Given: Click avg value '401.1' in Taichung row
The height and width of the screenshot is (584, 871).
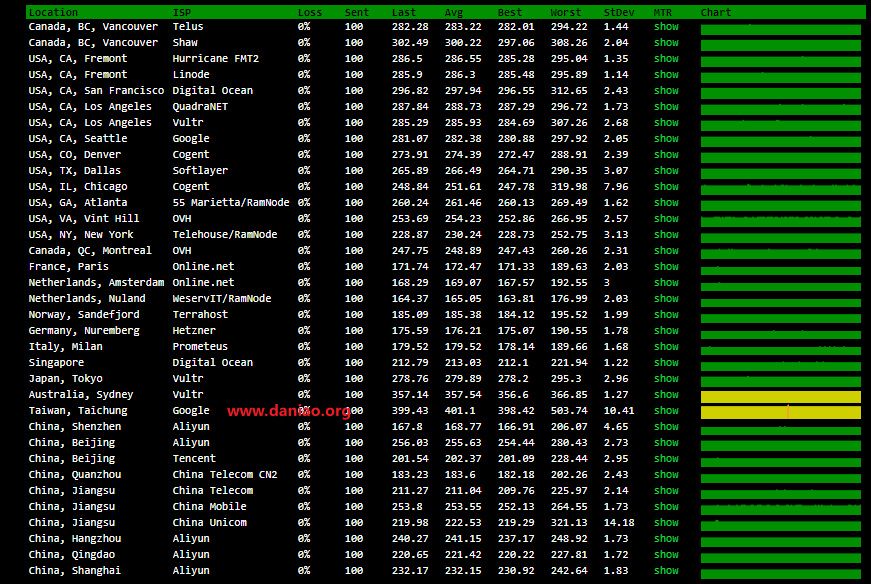Looking at the screenshot, I should pyautogui.click(x=460, y=411).
